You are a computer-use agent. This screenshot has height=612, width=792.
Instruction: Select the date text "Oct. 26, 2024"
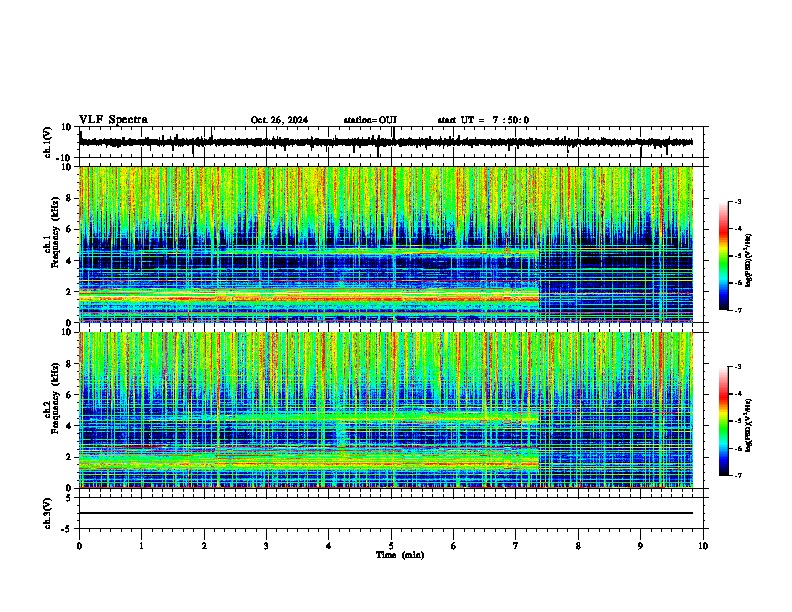point(279,120)
